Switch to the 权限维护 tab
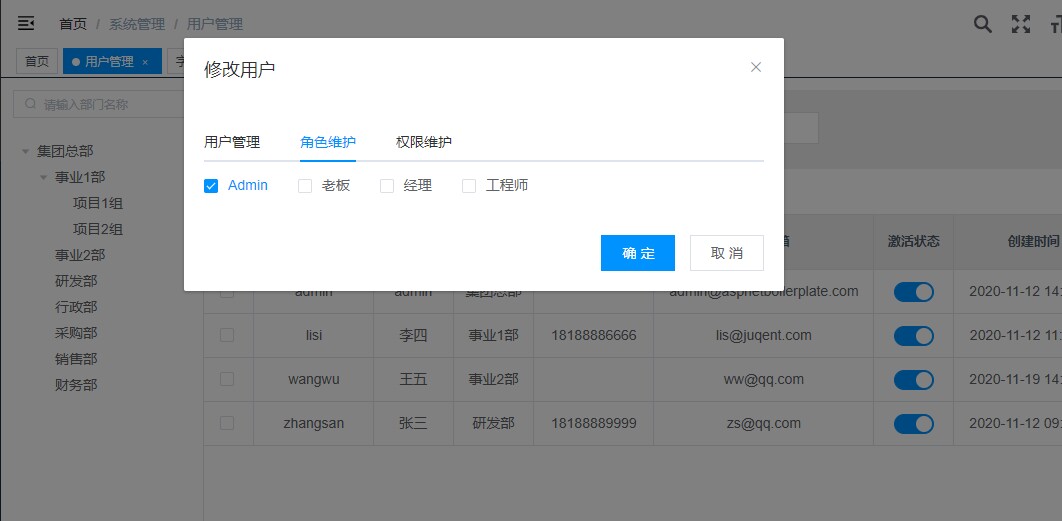Viewport: 1062px width, 521px height. pos(423,142)
